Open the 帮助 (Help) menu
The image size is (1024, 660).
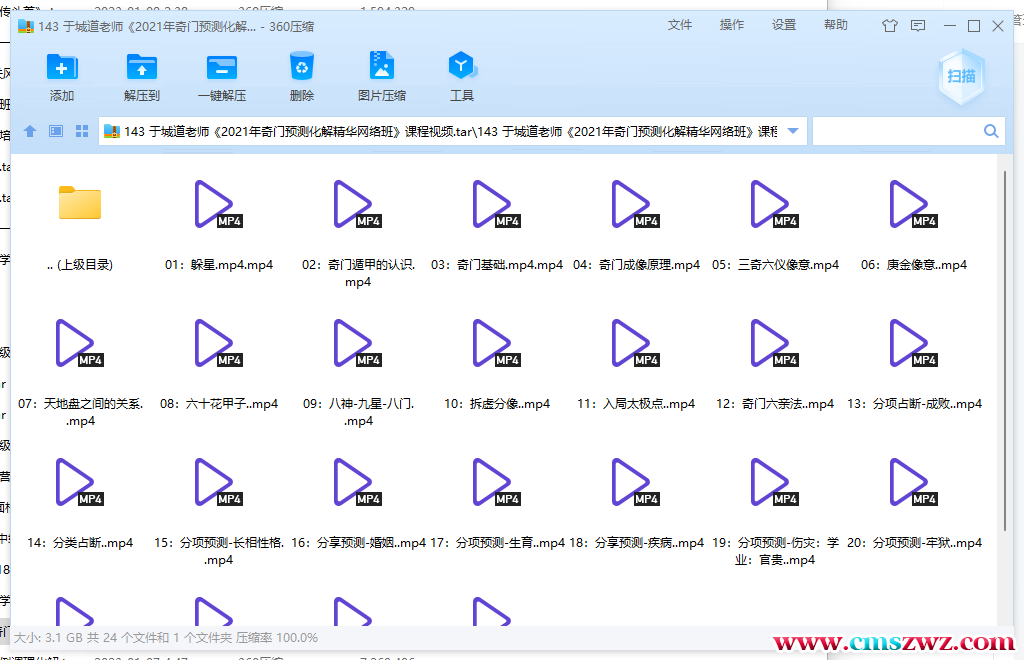[x=835, y=25]
